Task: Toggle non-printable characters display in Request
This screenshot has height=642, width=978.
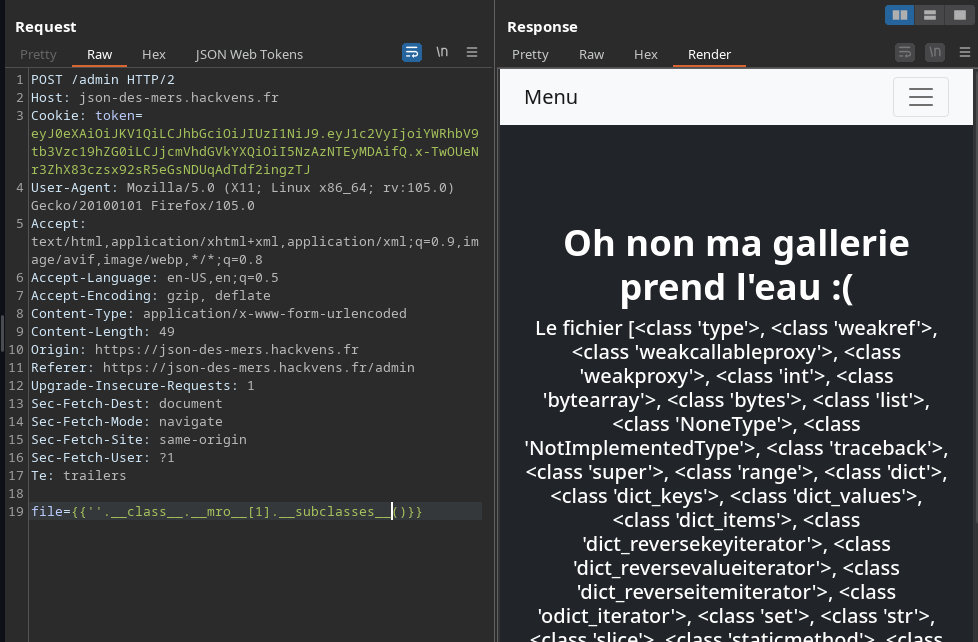Action: [442, 53]
